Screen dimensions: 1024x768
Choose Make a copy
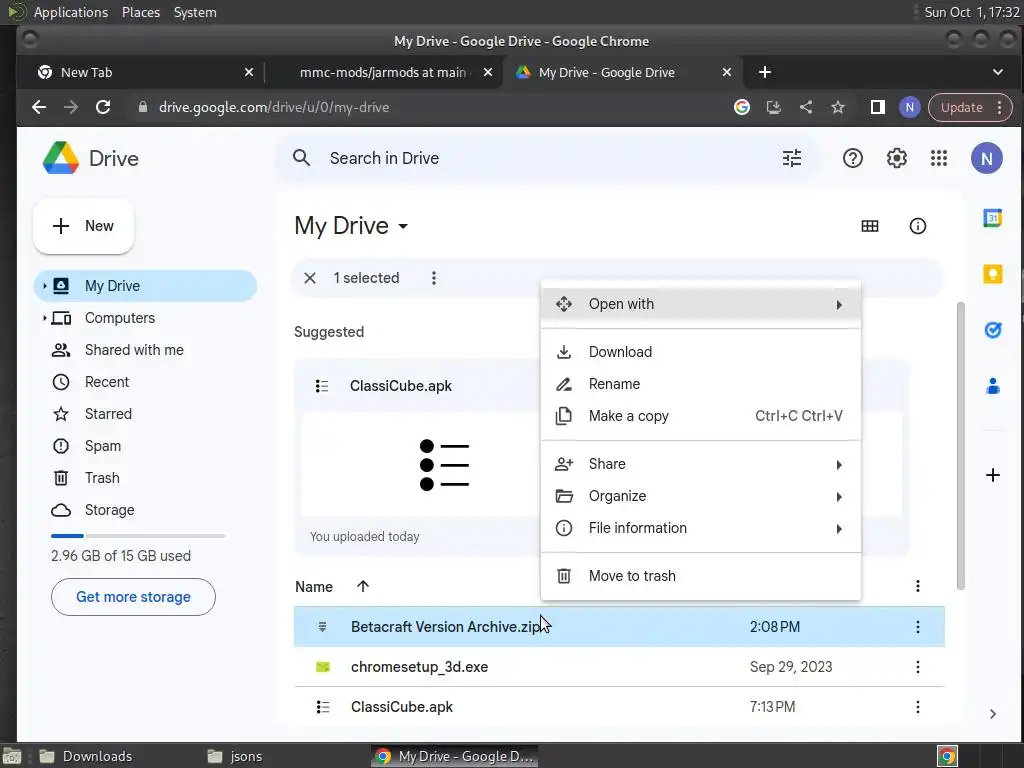point(701,416)
